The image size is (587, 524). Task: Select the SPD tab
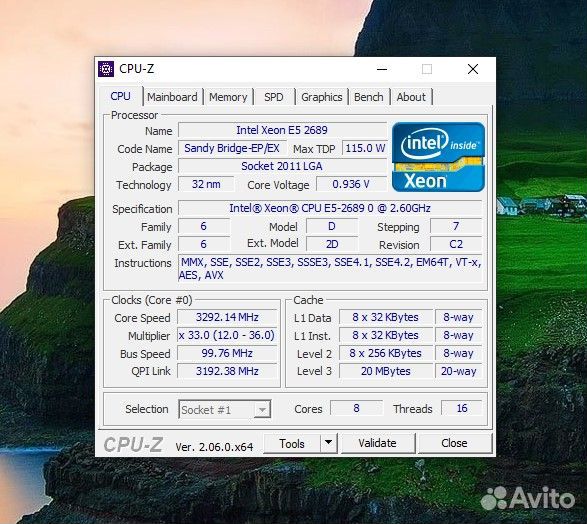pos(274,97)
